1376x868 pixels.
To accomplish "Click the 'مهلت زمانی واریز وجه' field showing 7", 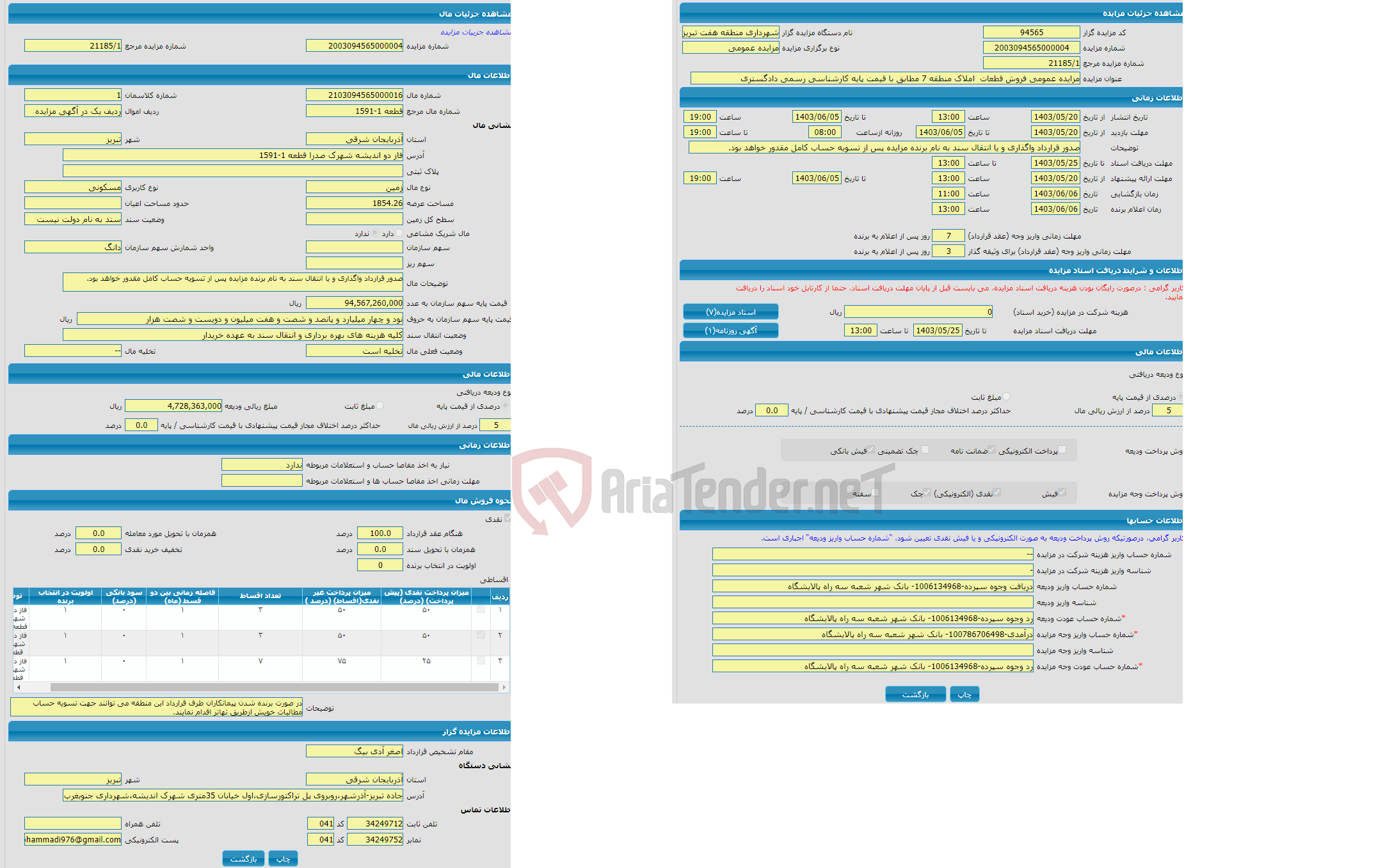I will pyautogui.click(x=948, y=236).
